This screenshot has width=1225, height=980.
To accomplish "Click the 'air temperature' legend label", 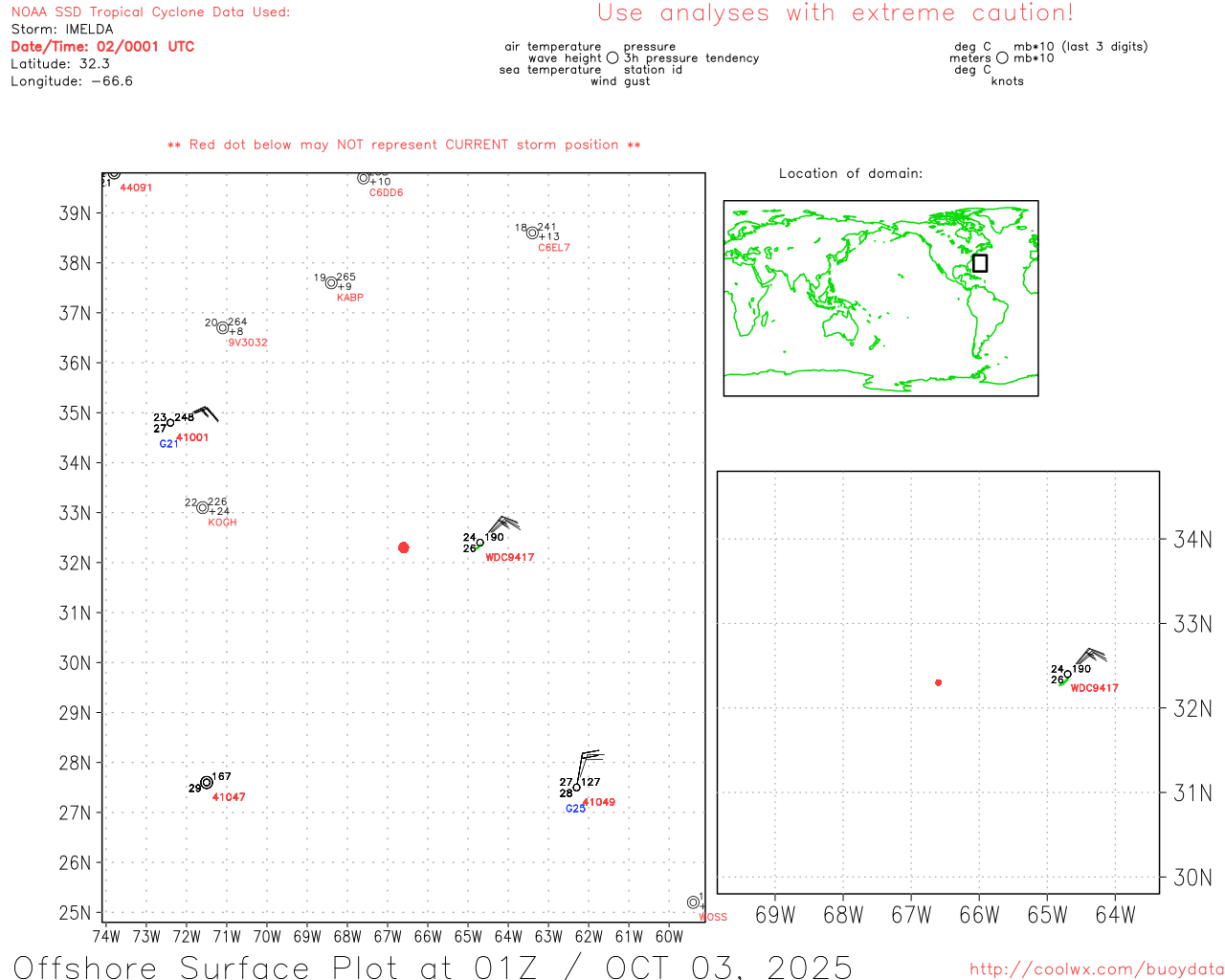I will coord(553,47).
